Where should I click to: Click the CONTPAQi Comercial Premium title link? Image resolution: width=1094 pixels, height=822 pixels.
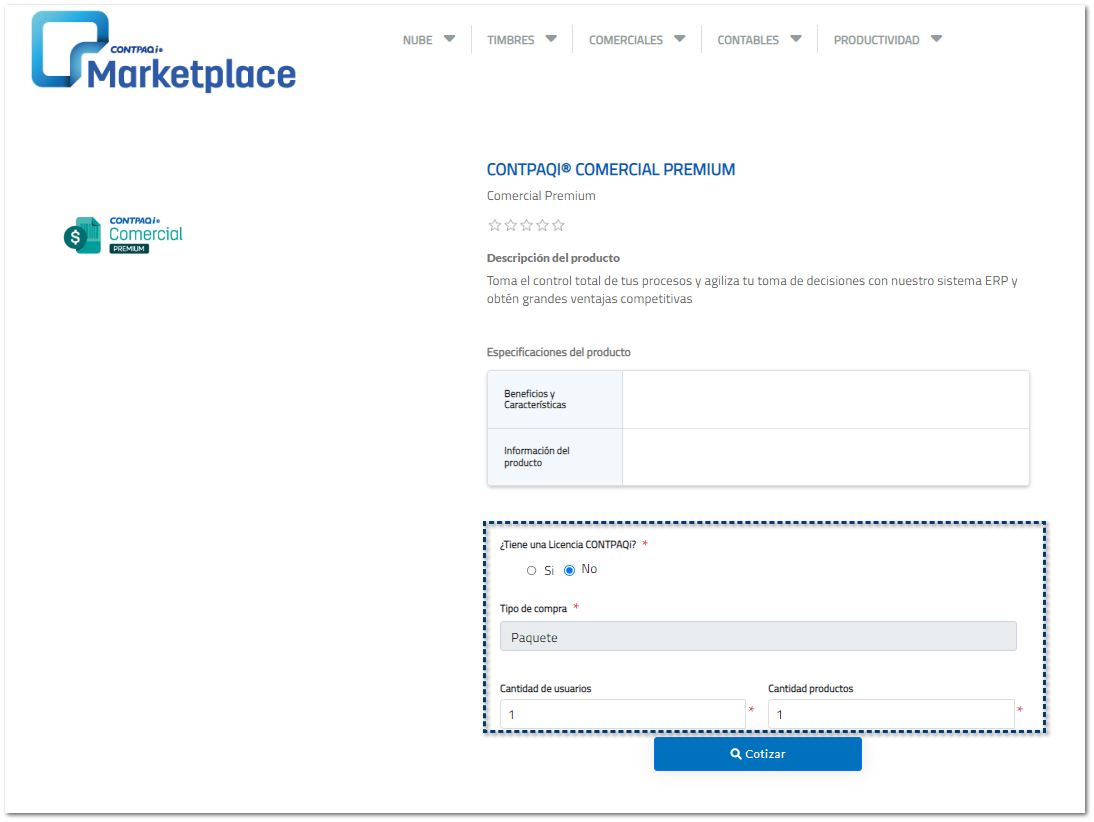pos(610,170)
